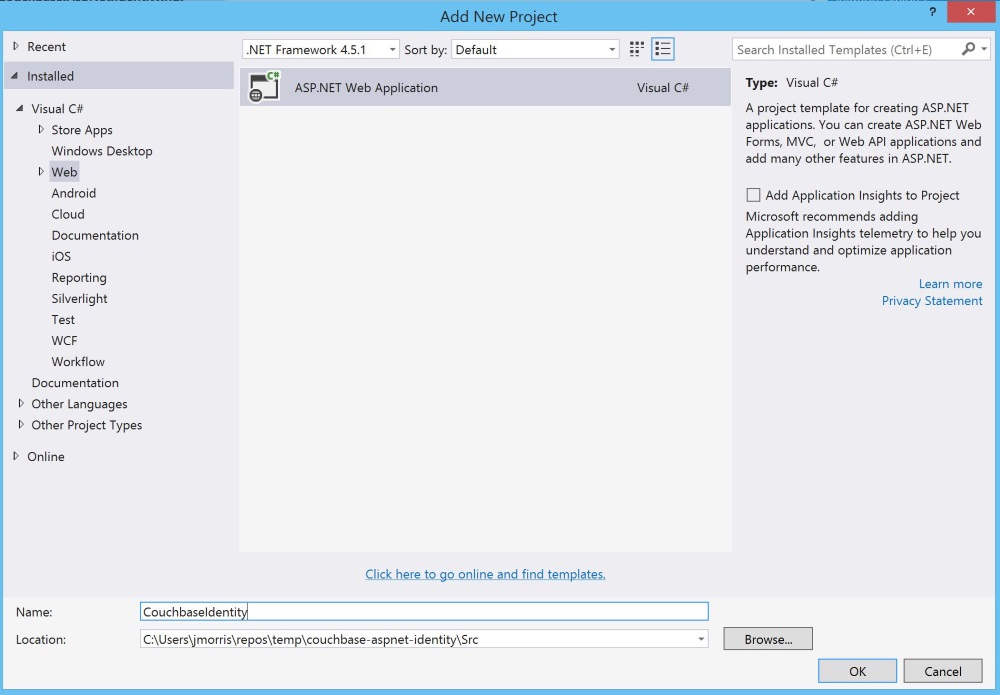Click the Installed label
The image size is (1000, 695).
point(50,76)
